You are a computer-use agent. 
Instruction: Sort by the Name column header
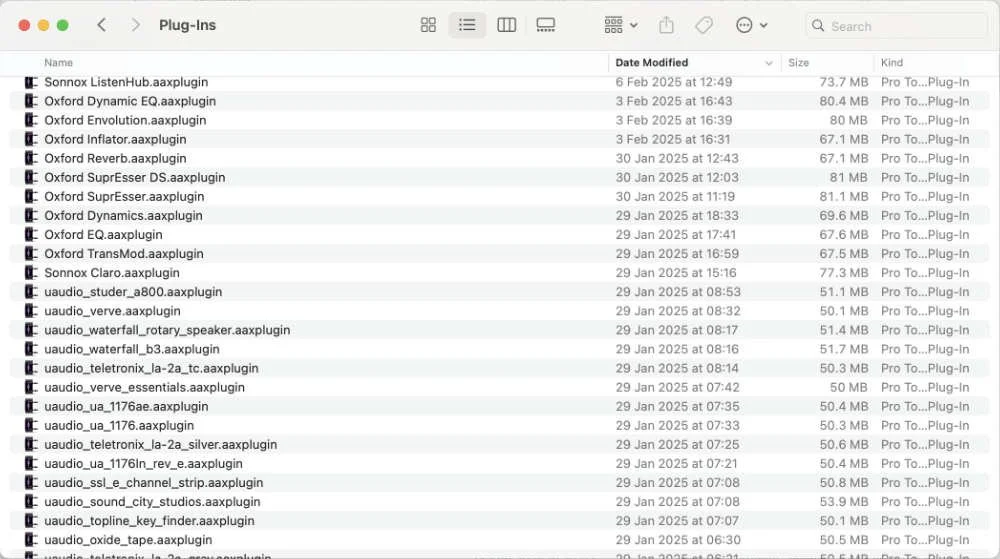coord(59,62)
